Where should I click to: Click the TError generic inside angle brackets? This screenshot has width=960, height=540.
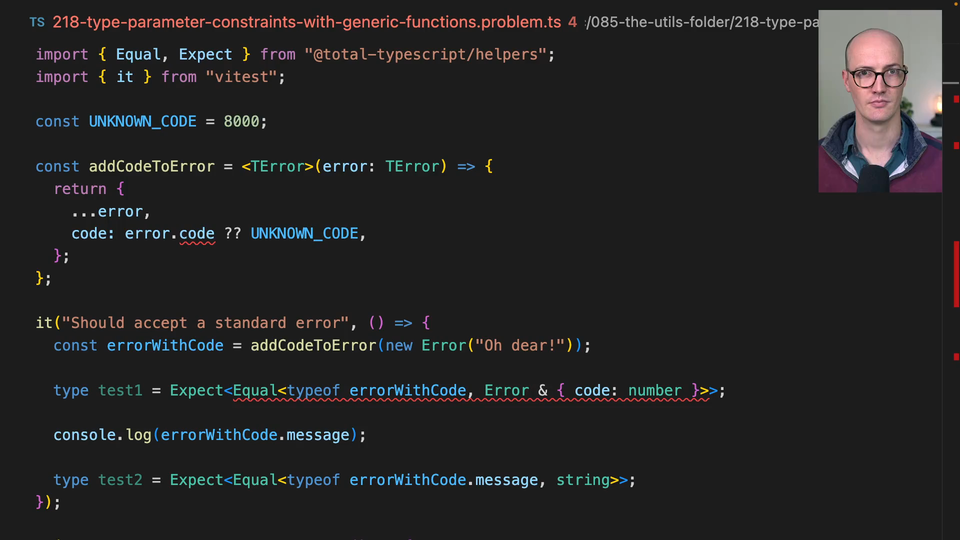277,166
